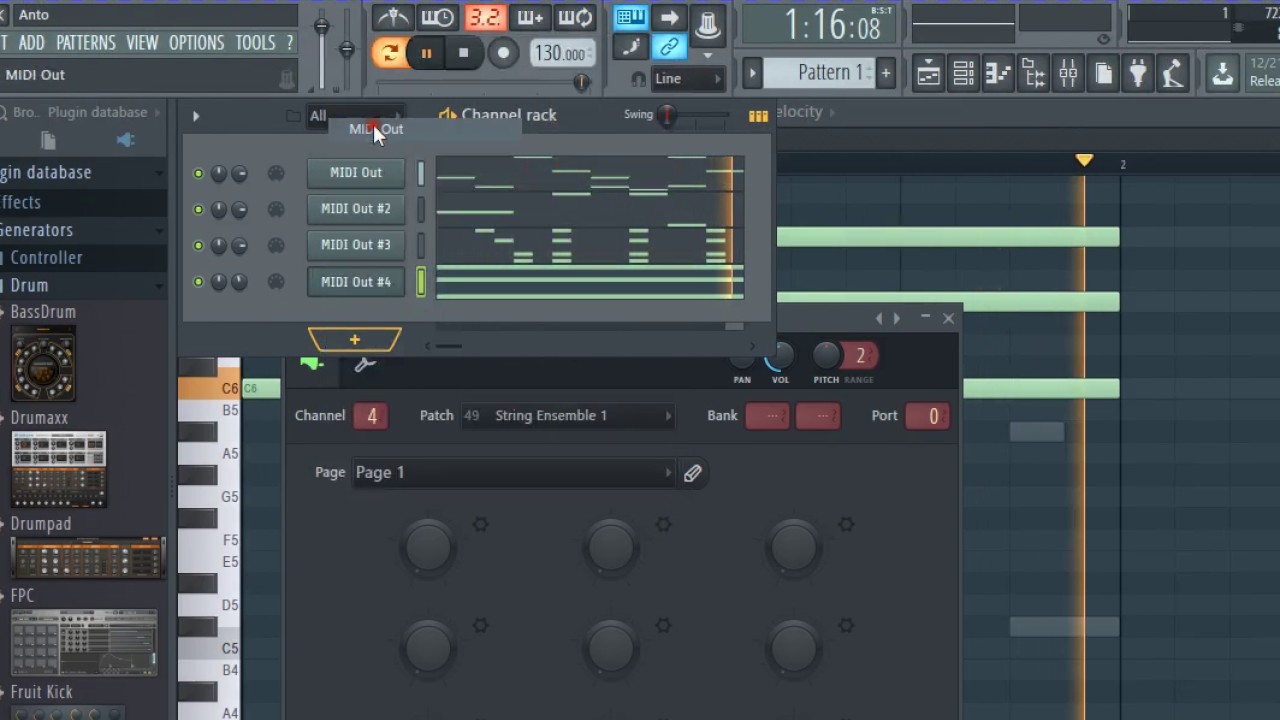Screen dimensions: 1280x720
Task: Open the Browser view icon
Action: click(1033, 73)
